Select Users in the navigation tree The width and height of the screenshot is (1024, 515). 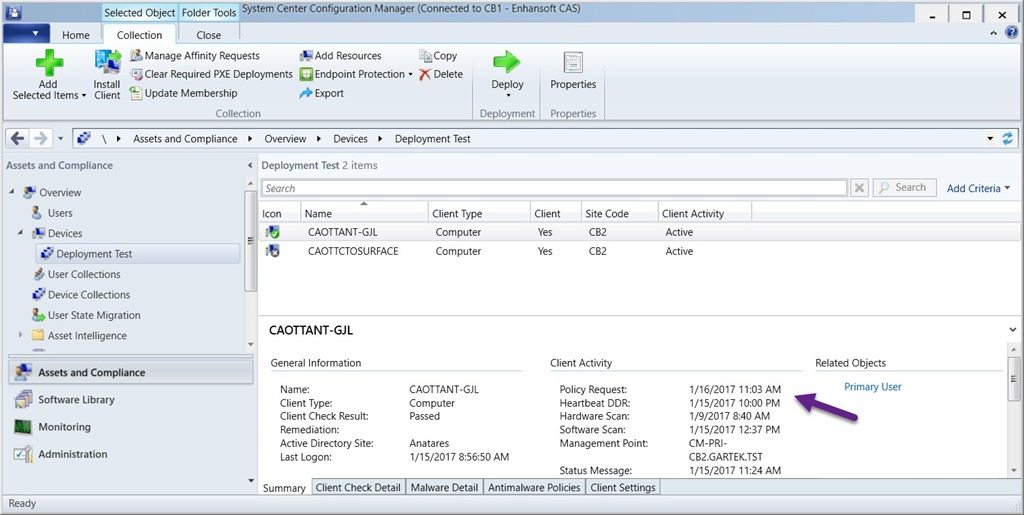[x=60, y=213]
